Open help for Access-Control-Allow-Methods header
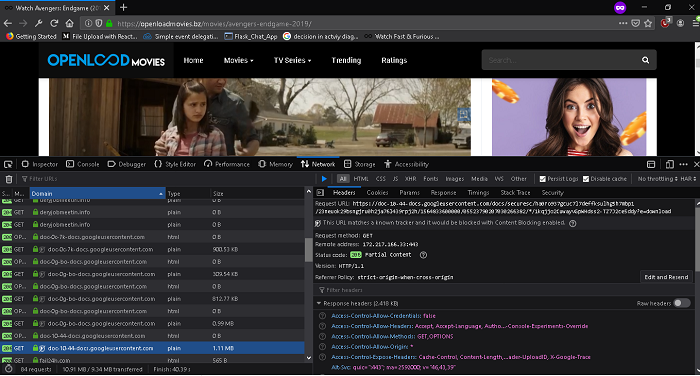The image size is (700, 376). tap(321, 336)
